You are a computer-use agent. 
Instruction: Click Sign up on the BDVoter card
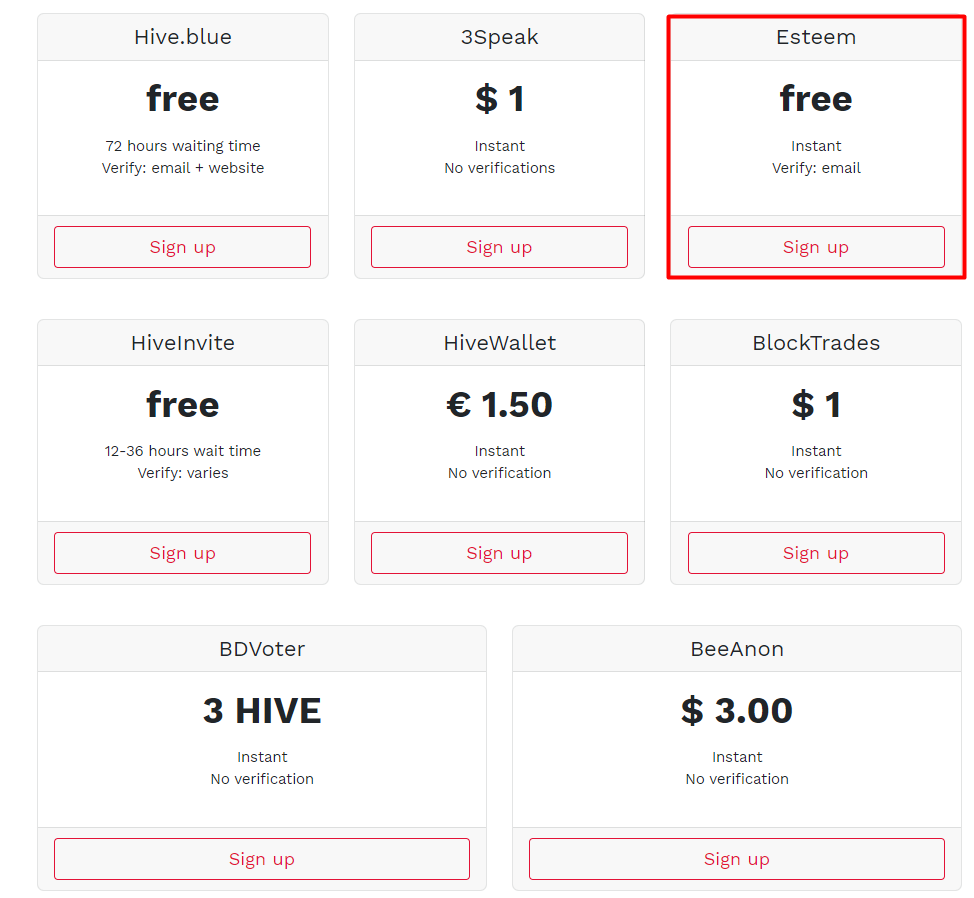click(x=262, y=859)
